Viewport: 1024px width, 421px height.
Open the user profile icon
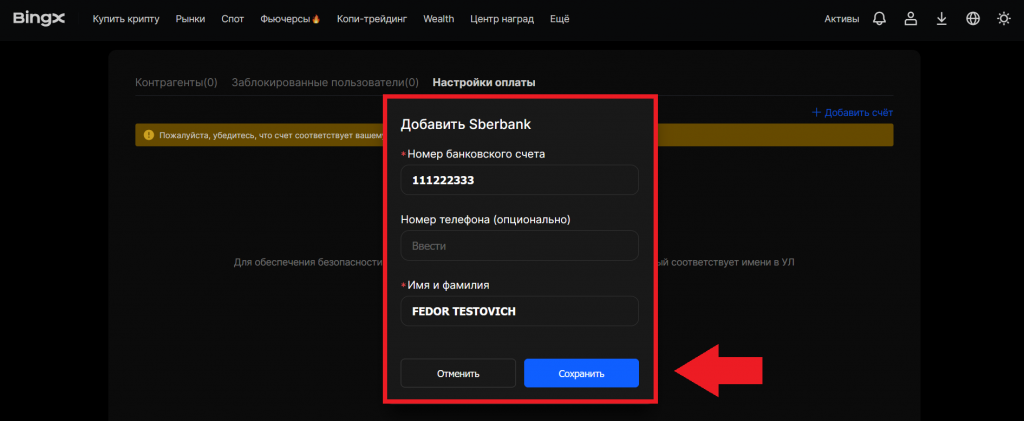pyautogui.click(x=910, y=19)
